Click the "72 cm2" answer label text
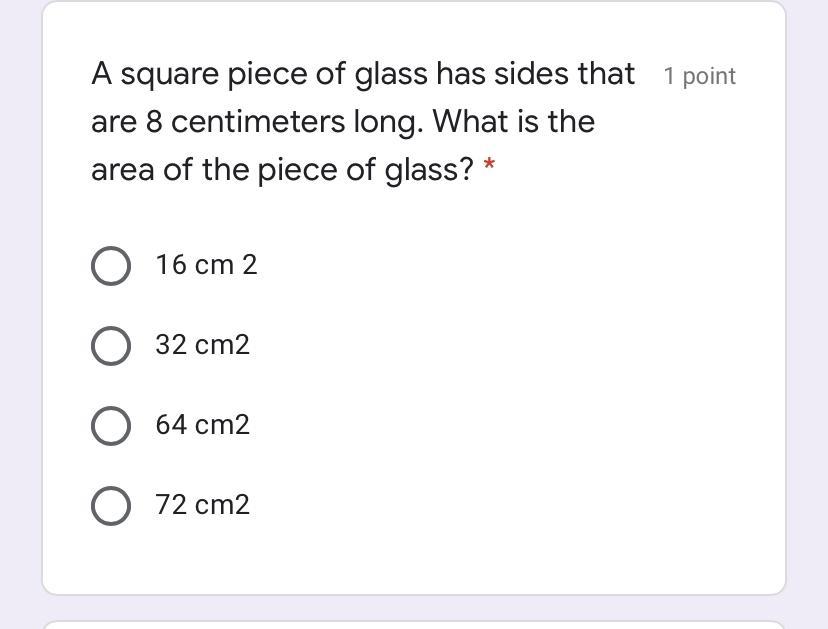The image size is (828, 629). (202, 505)
